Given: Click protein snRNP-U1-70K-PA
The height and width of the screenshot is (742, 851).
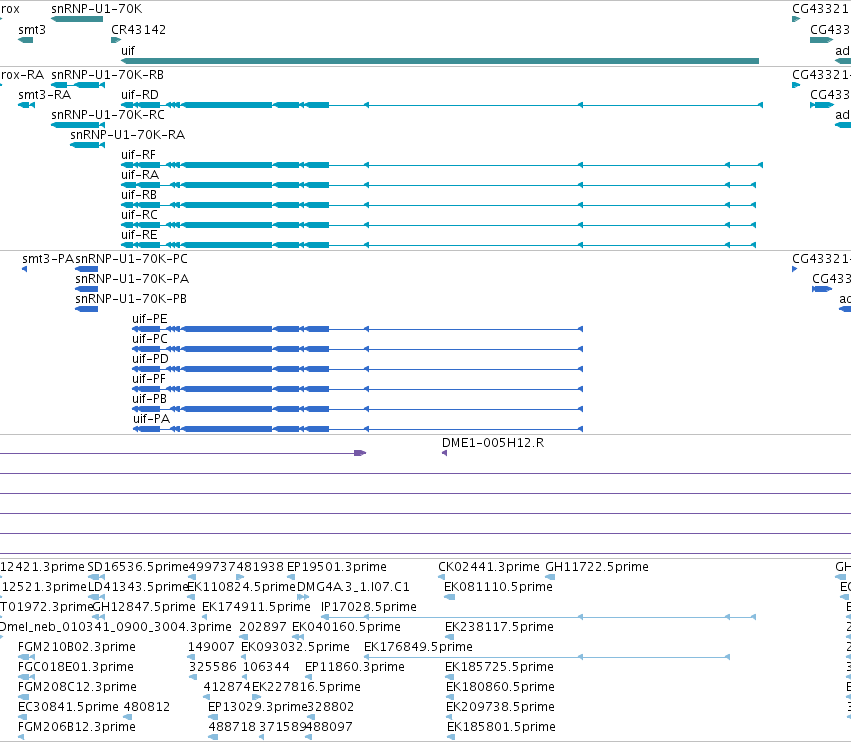Looking at the screenshot, I should point(86,289).
